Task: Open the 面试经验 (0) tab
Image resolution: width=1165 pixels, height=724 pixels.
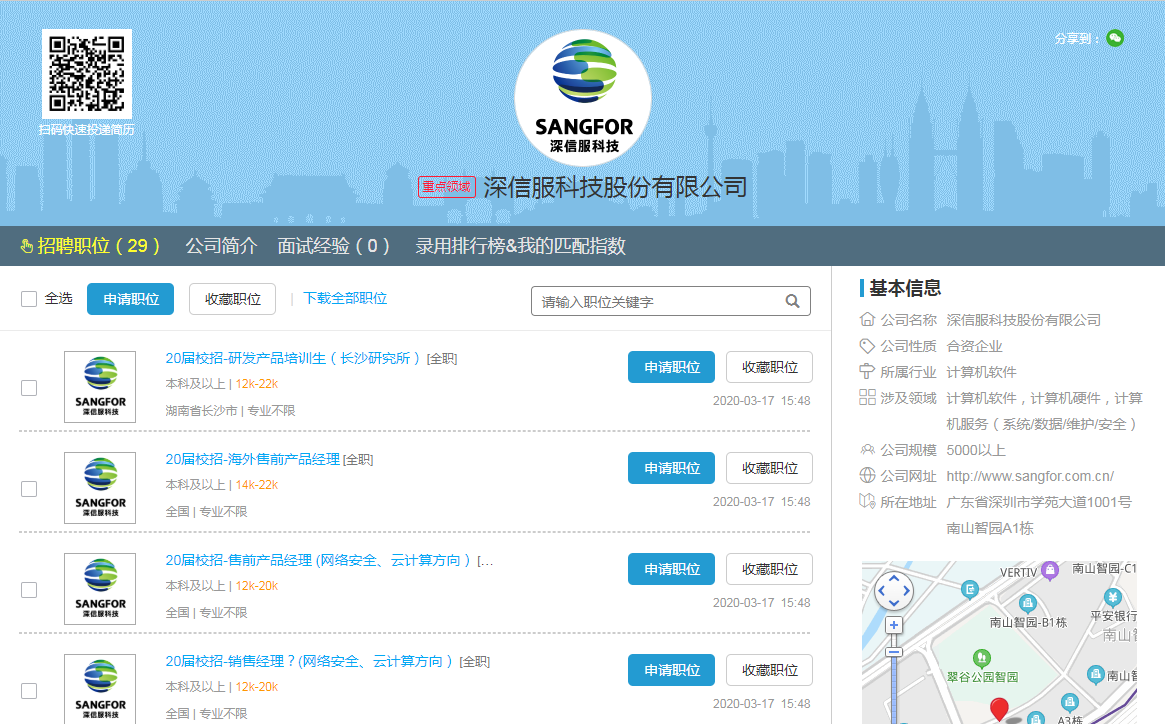Action: tap(333, 246)
